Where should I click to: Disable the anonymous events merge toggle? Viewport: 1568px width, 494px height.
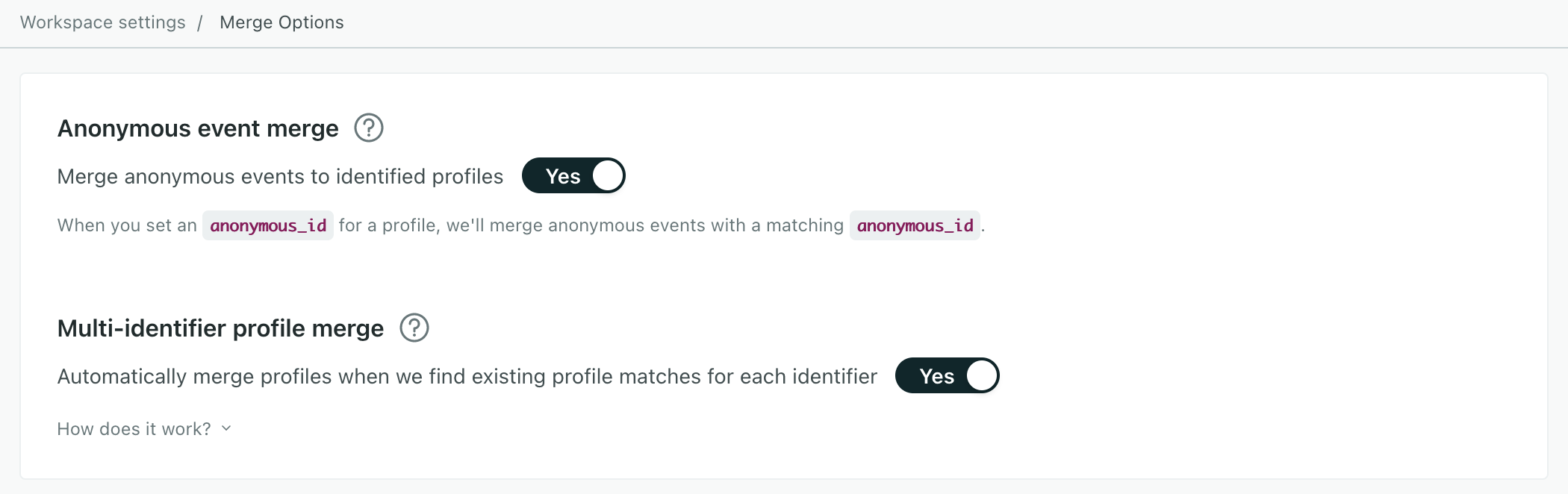573,176
